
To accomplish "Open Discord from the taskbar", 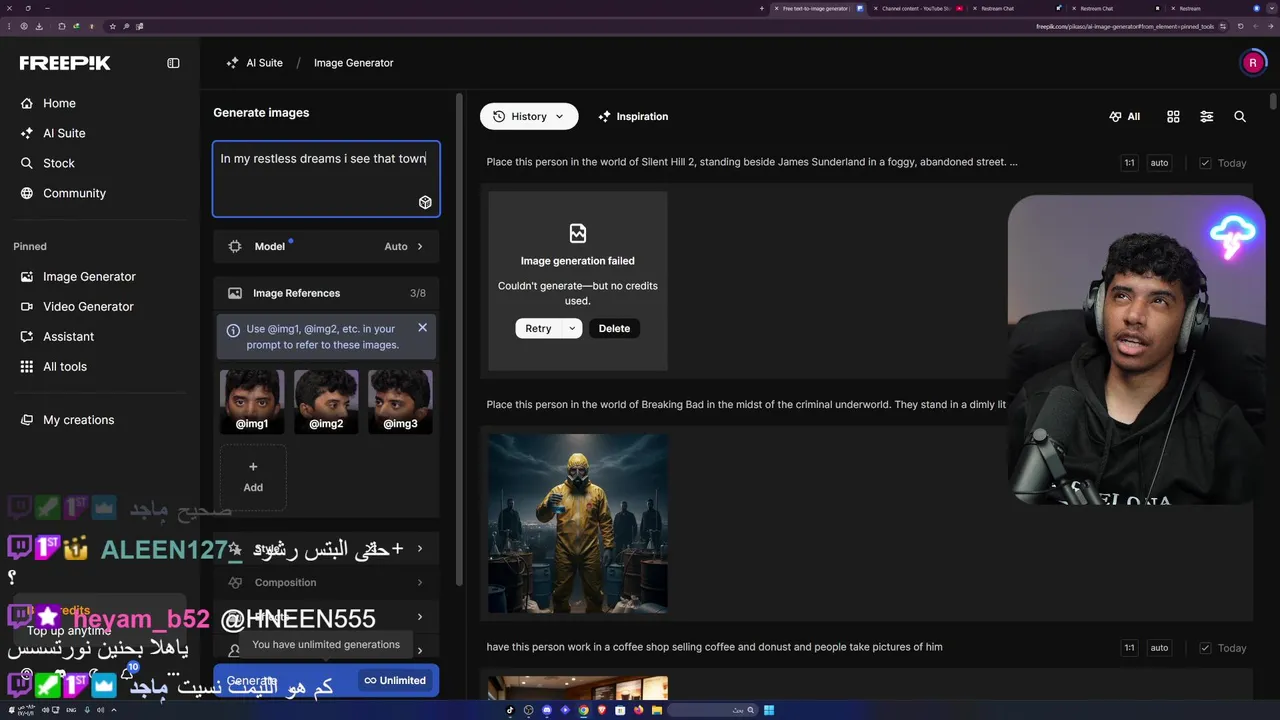I will pyautogui.click(x=547, y=710).
